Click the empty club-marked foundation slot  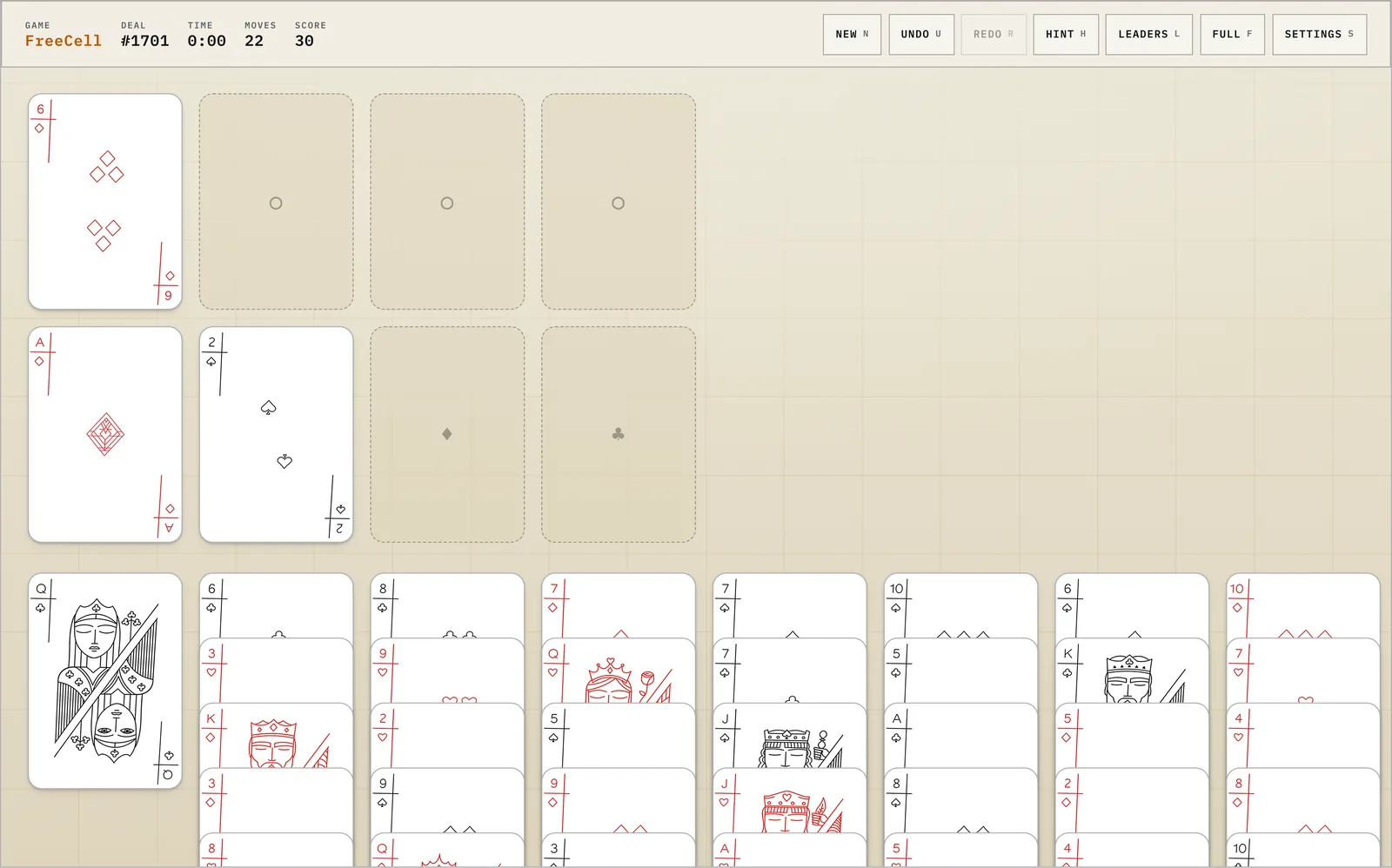pos(619,435)
